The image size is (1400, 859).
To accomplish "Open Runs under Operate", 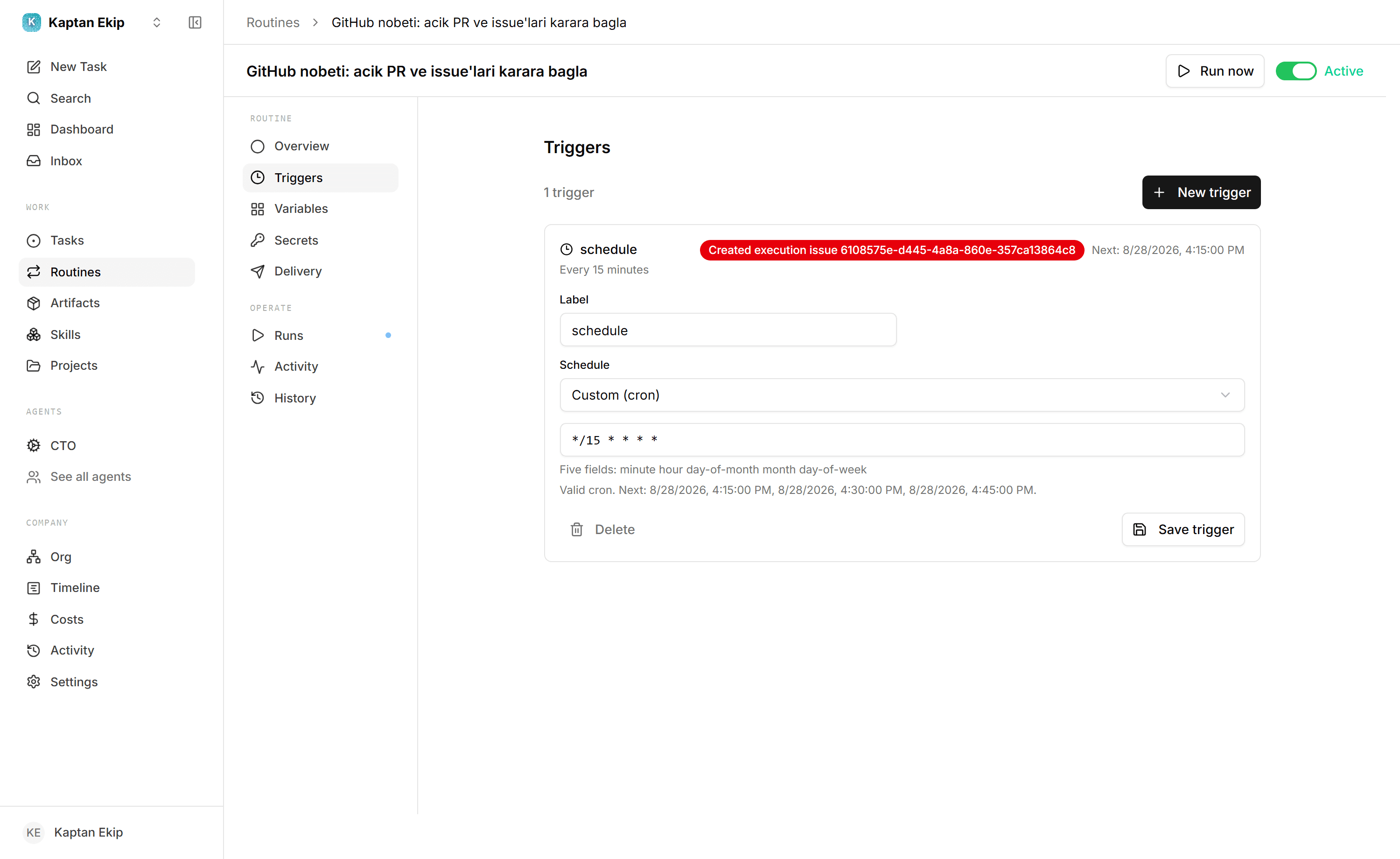I will pyautogui.click(x=321, y=335).
